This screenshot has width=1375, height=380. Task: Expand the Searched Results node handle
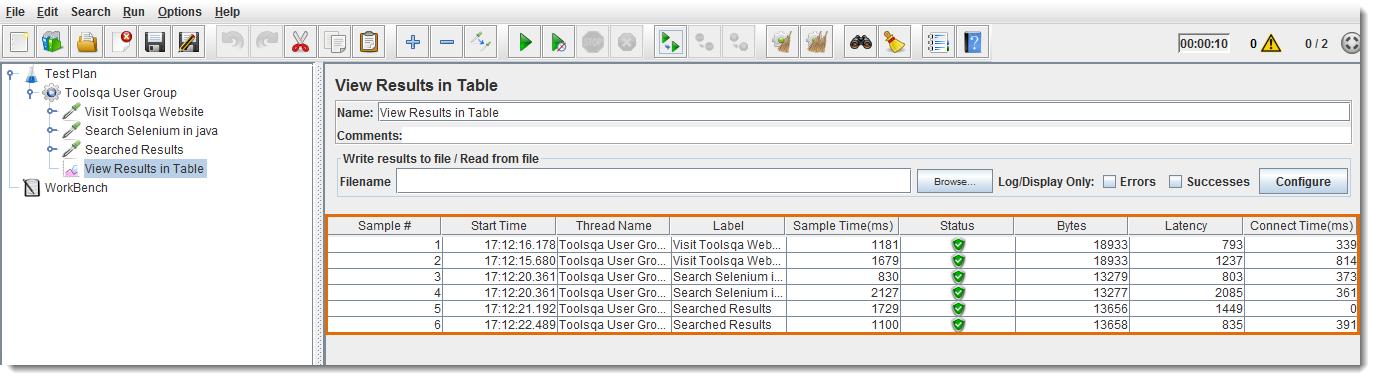tap(52, 149)
